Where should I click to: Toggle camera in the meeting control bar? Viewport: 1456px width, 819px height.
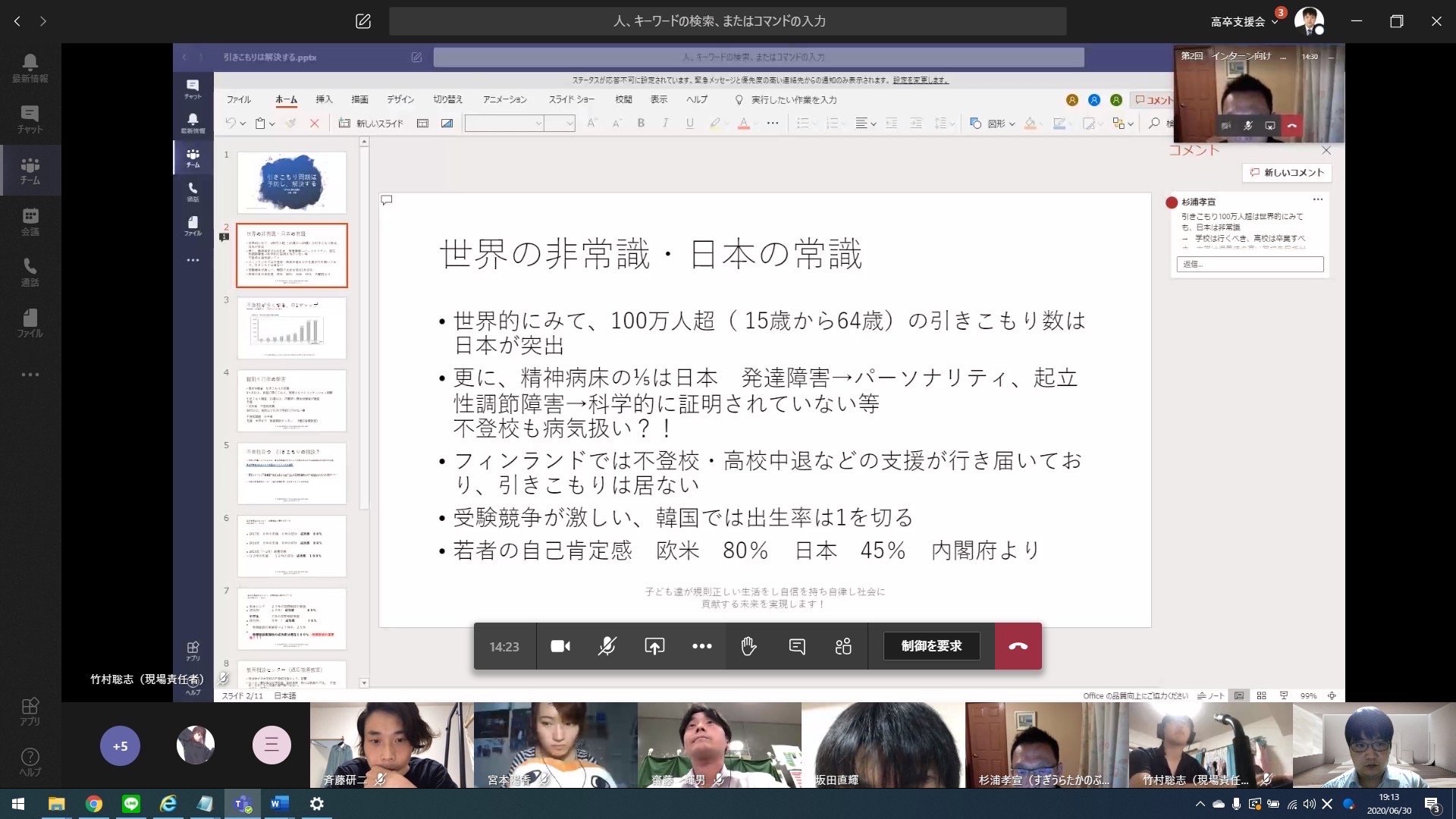coord(560,646)
